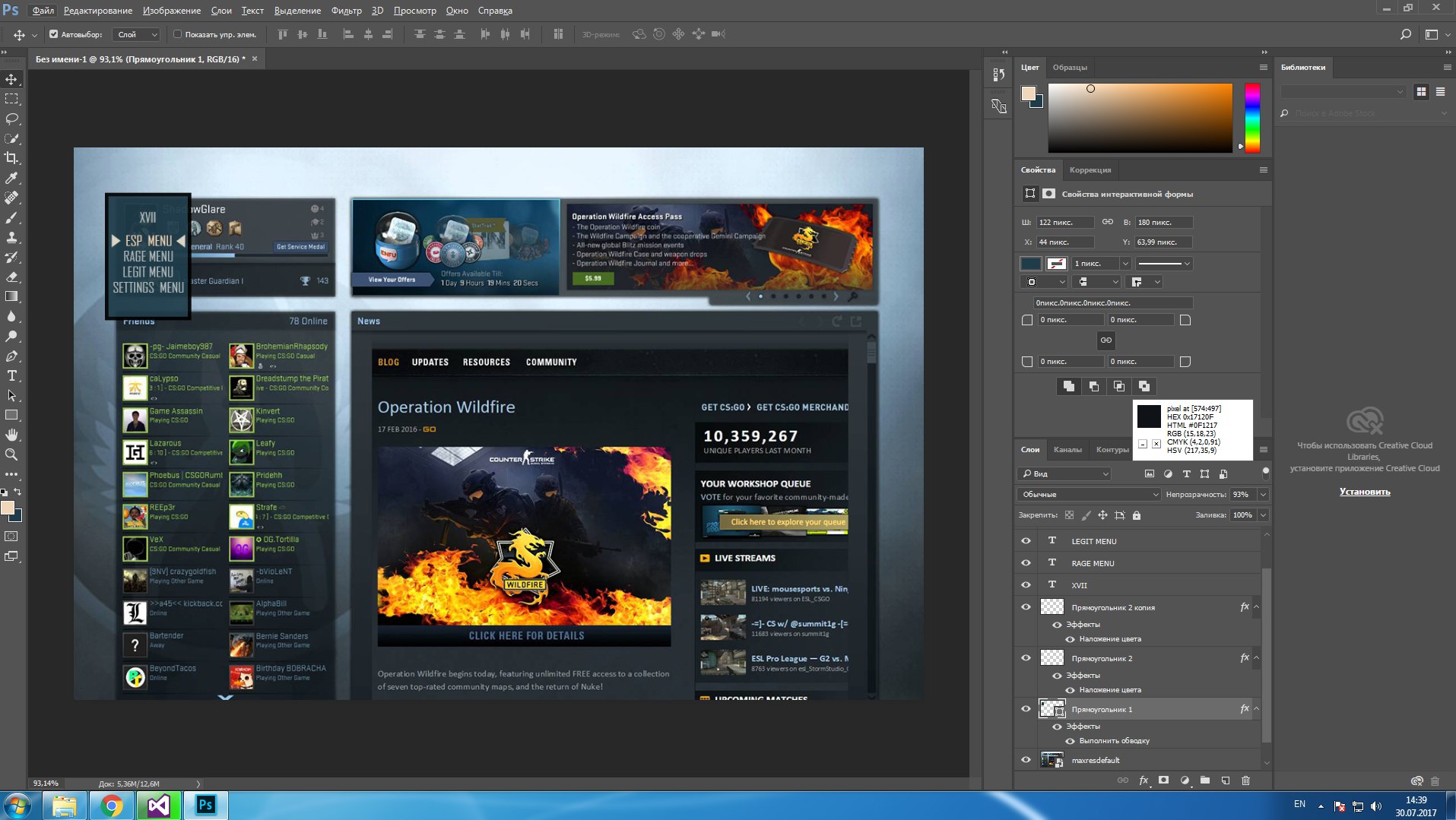Viewport: 1456px width, 820px height.
Task: Select the Brush tool
Action: pos(11,217)
